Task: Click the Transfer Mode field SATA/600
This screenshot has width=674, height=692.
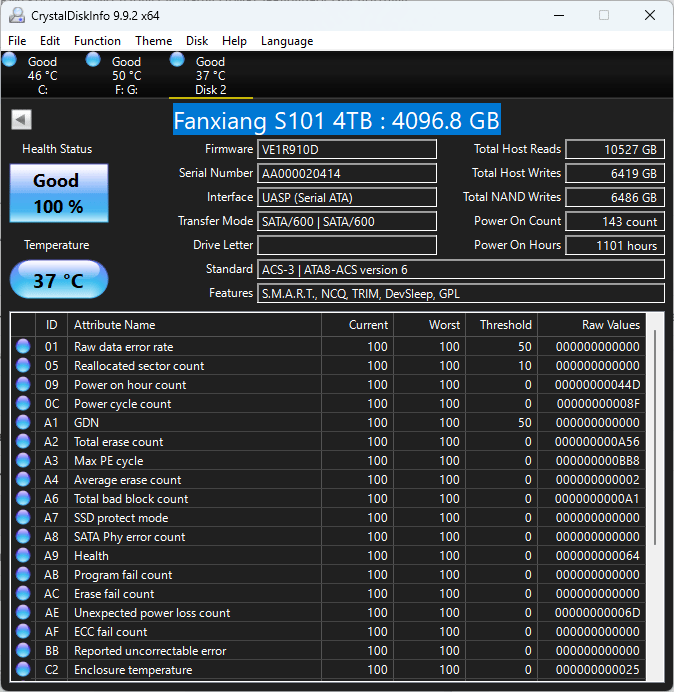Action: 347,221
